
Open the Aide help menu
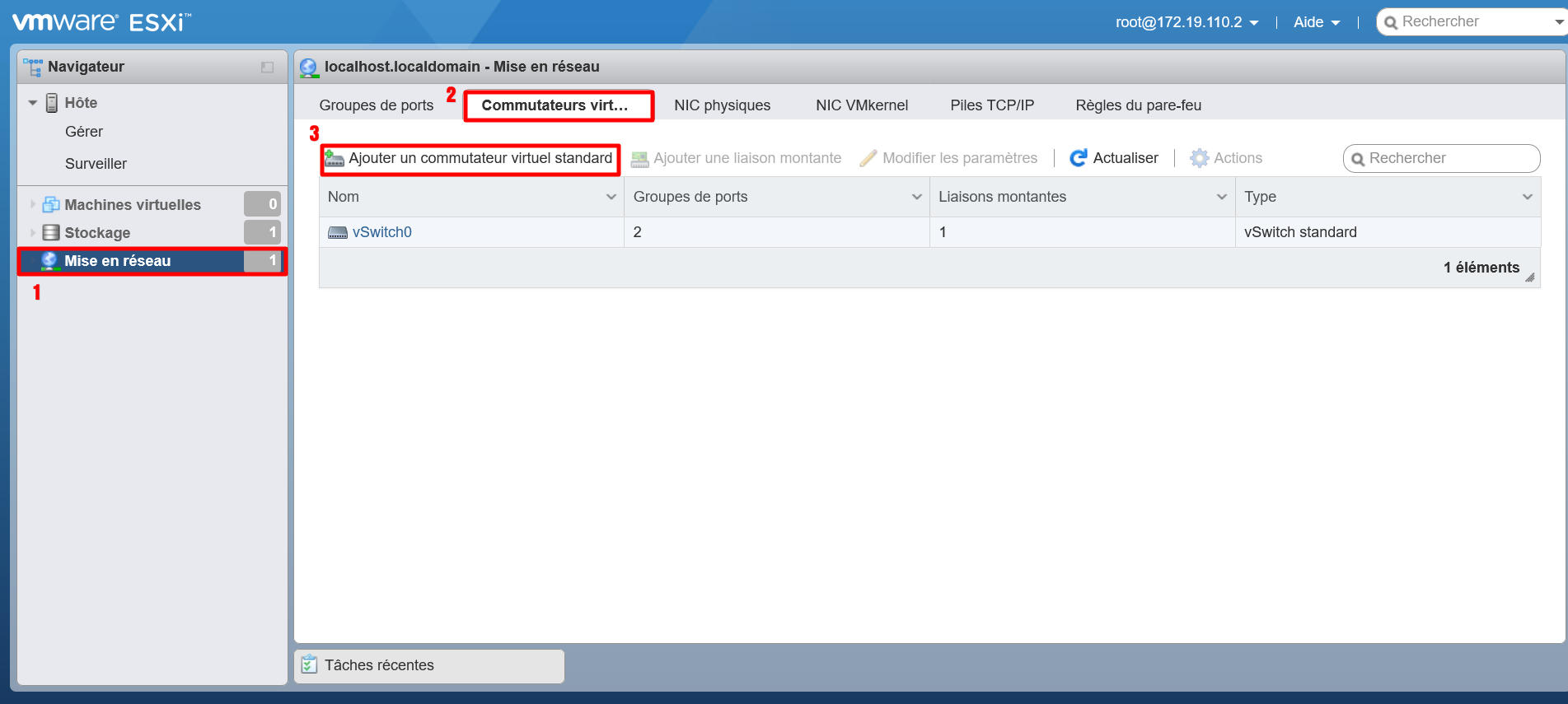pyautogui.click(x=1316, y=22)
